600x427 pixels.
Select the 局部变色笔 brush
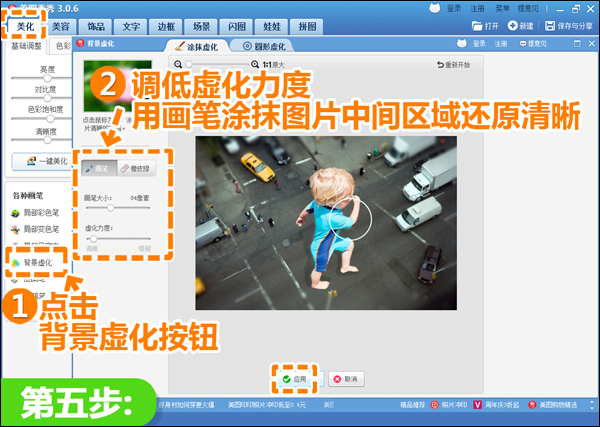(35, 230)
